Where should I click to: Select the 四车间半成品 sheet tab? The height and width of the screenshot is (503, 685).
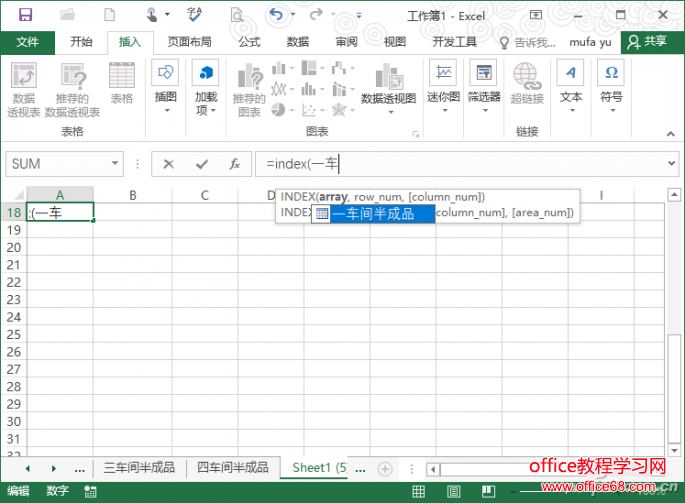point(233,468)
